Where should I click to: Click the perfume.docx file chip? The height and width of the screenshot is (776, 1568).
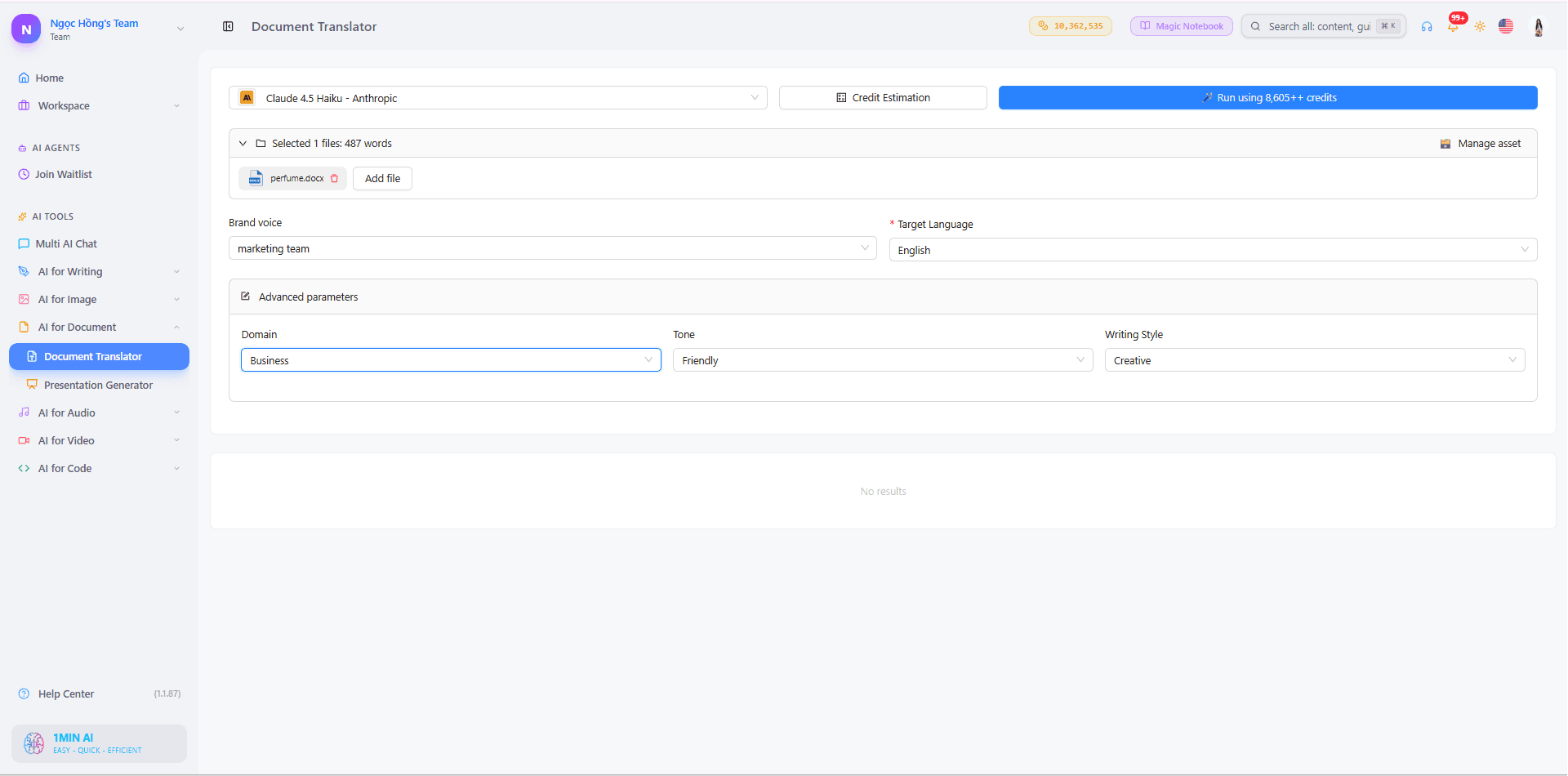[x=292, y=178]
